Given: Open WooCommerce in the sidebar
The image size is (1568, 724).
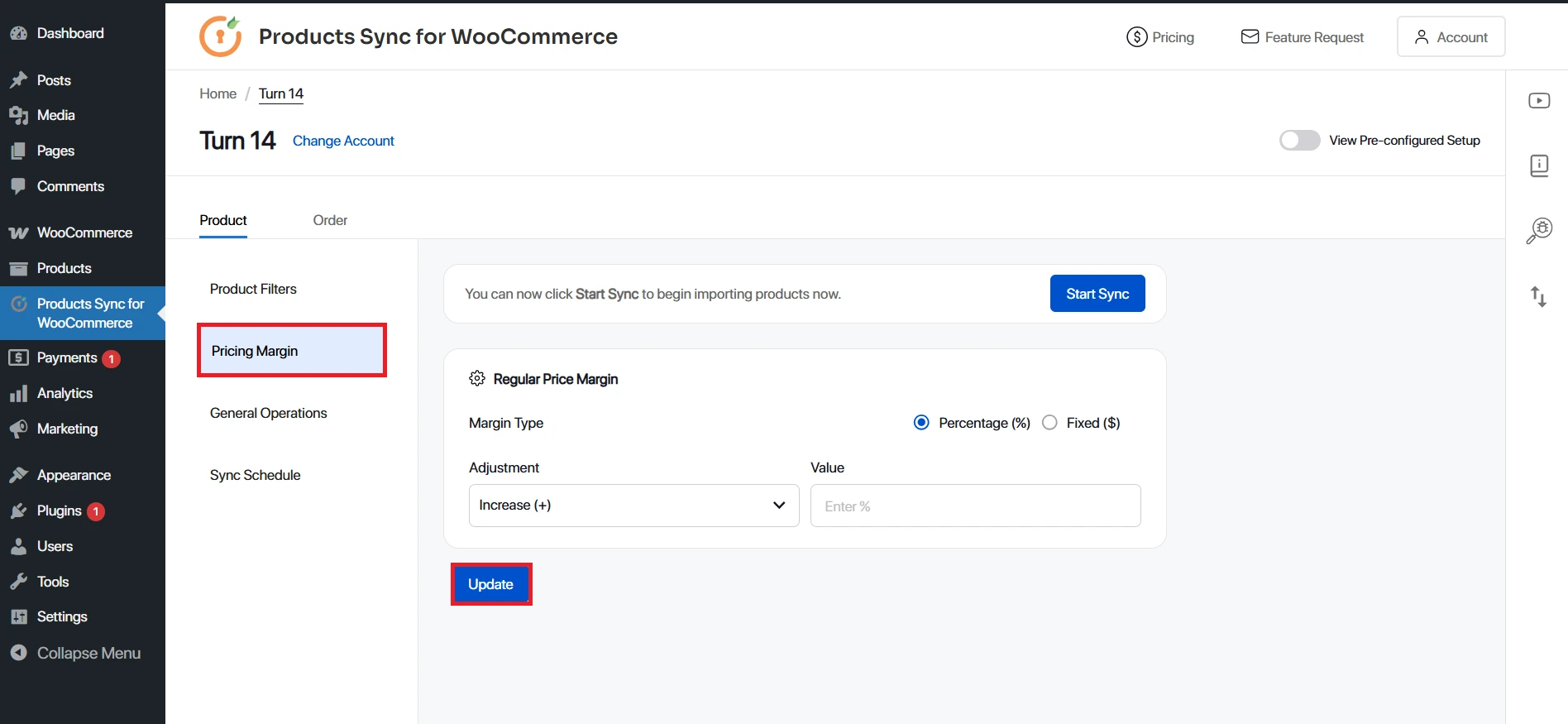Looking at the screenshot, I should point(83,233).
